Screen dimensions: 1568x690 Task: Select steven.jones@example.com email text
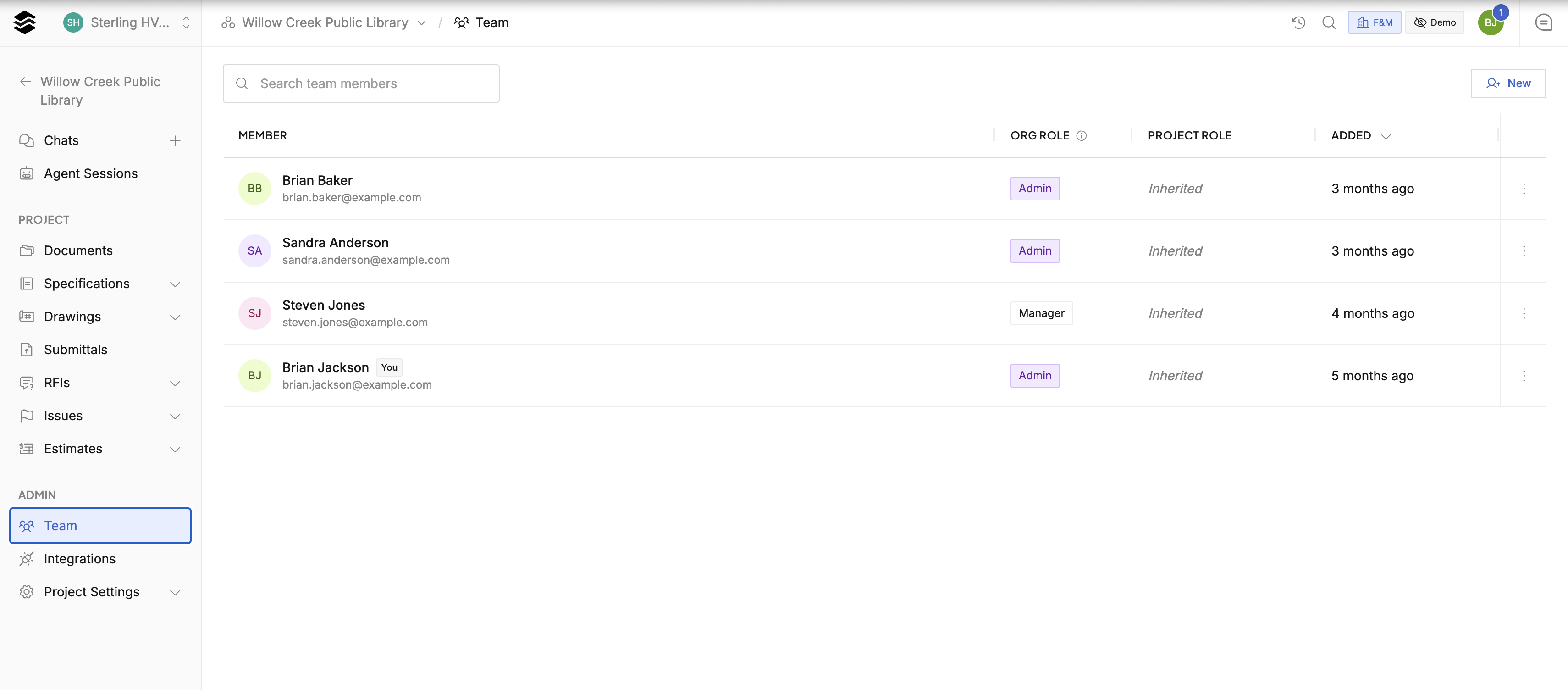[x=355, y=323]
